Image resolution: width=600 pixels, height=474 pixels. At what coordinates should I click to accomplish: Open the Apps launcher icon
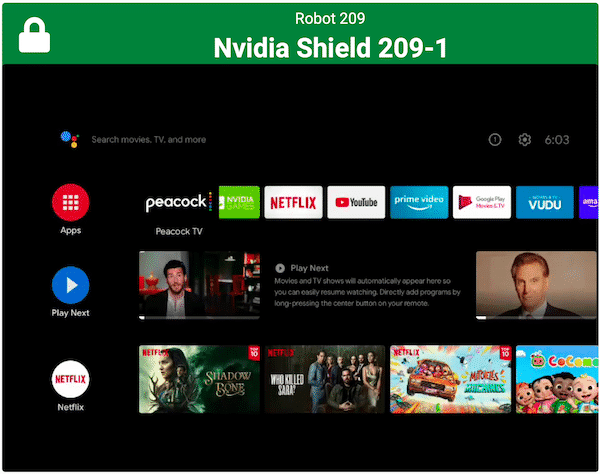point(70,202)
